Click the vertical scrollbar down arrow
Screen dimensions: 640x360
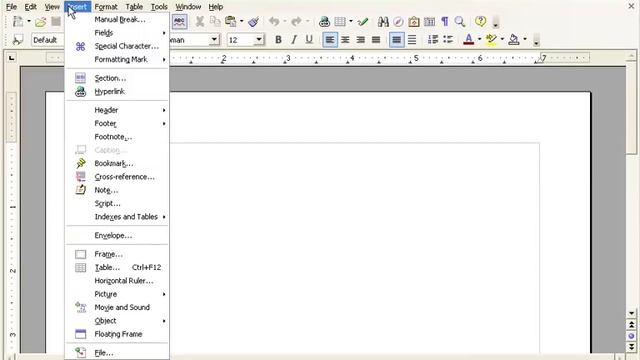631,313
